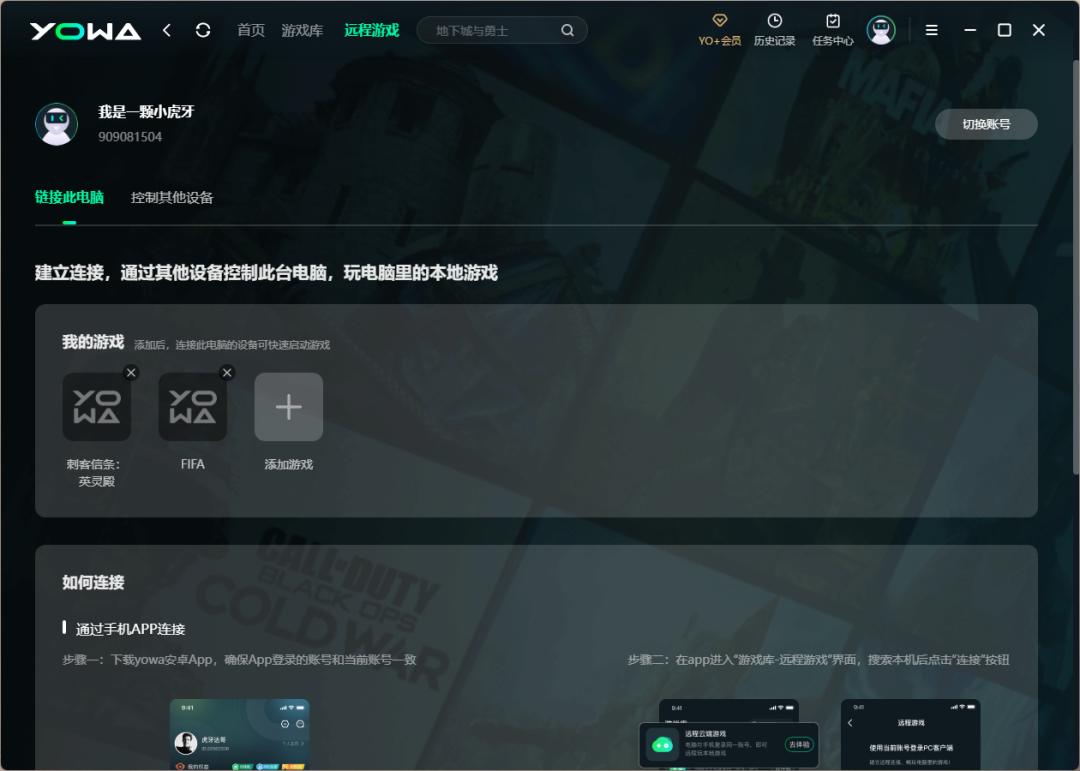
Task: Click the search magnifier icon
Action: 567,30
